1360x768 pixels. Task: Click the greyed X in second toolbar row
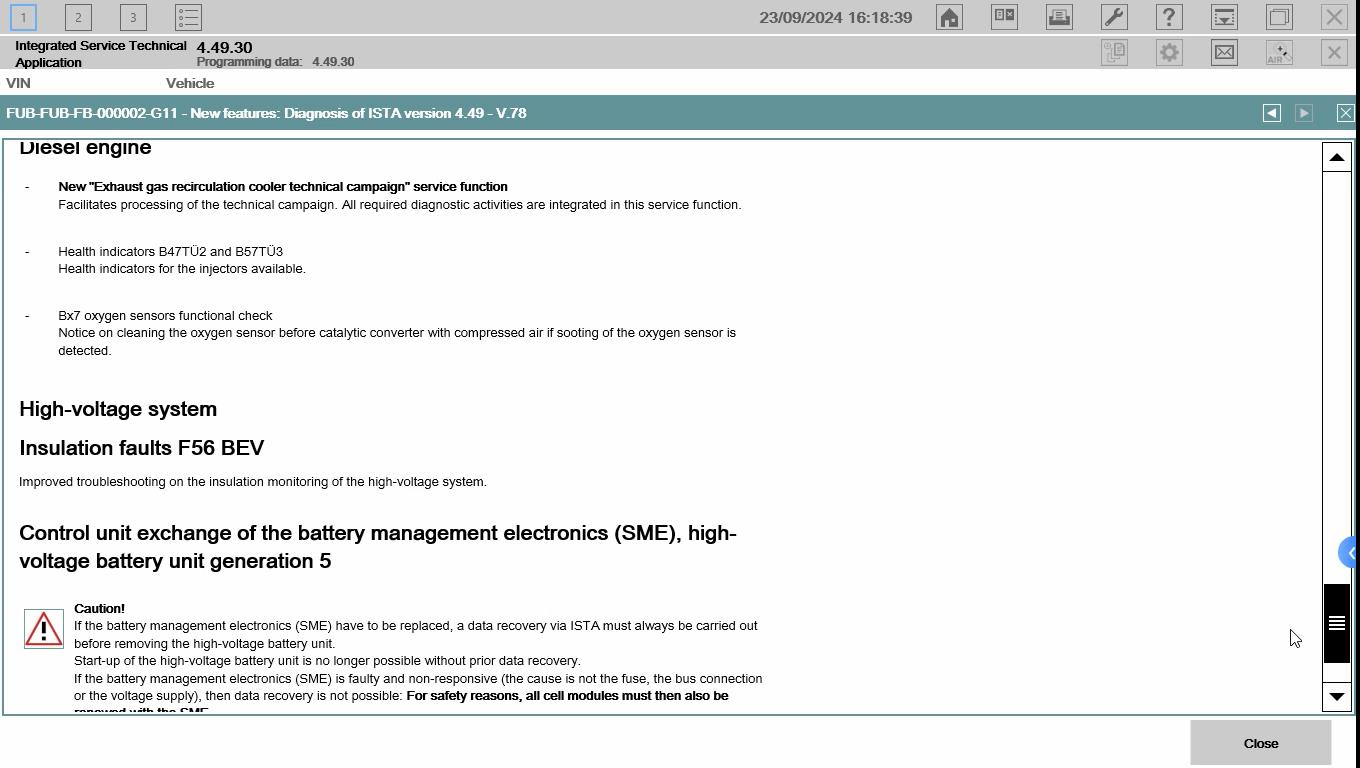click(x=1334, y=52)
